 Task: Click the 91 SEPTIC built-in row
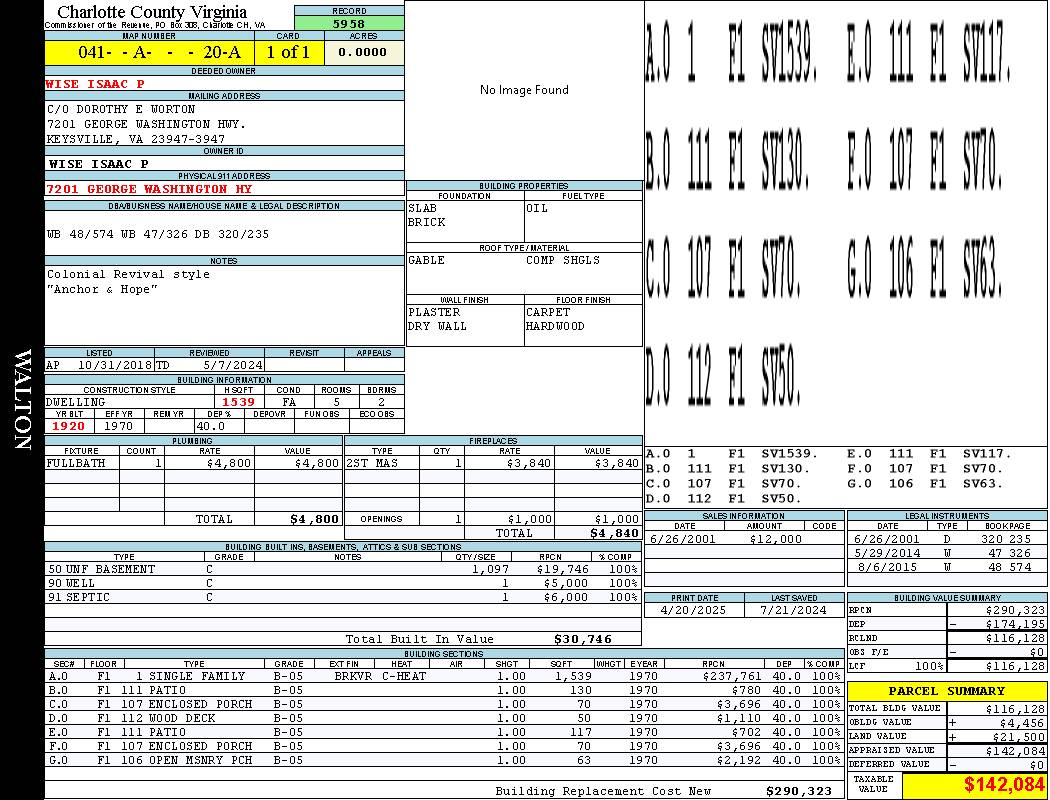343,597
